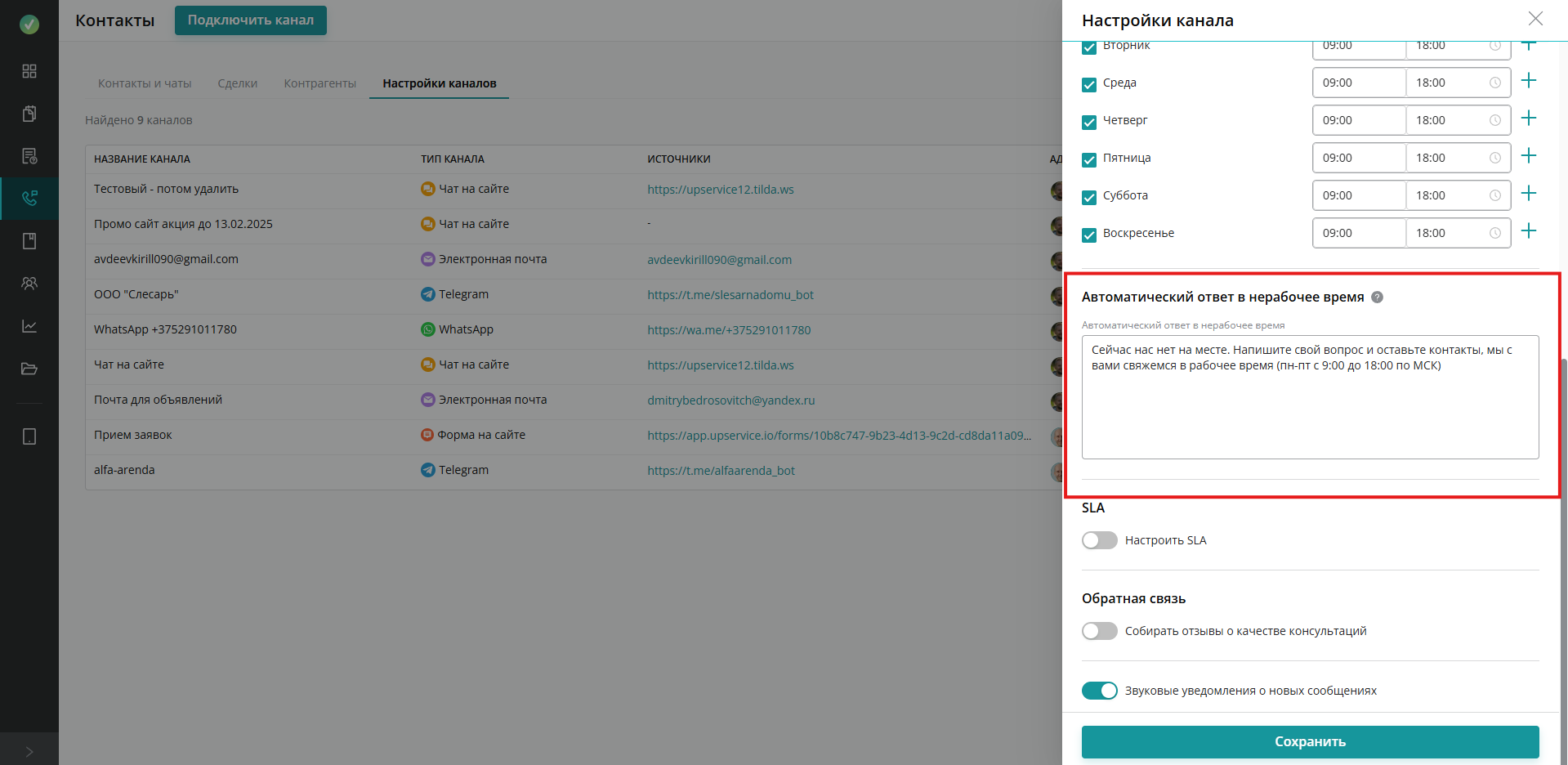This screenshot has width=1568, height=765.
Task: Edit Воскресенье start time 09:00 field
Action: 1359,233
